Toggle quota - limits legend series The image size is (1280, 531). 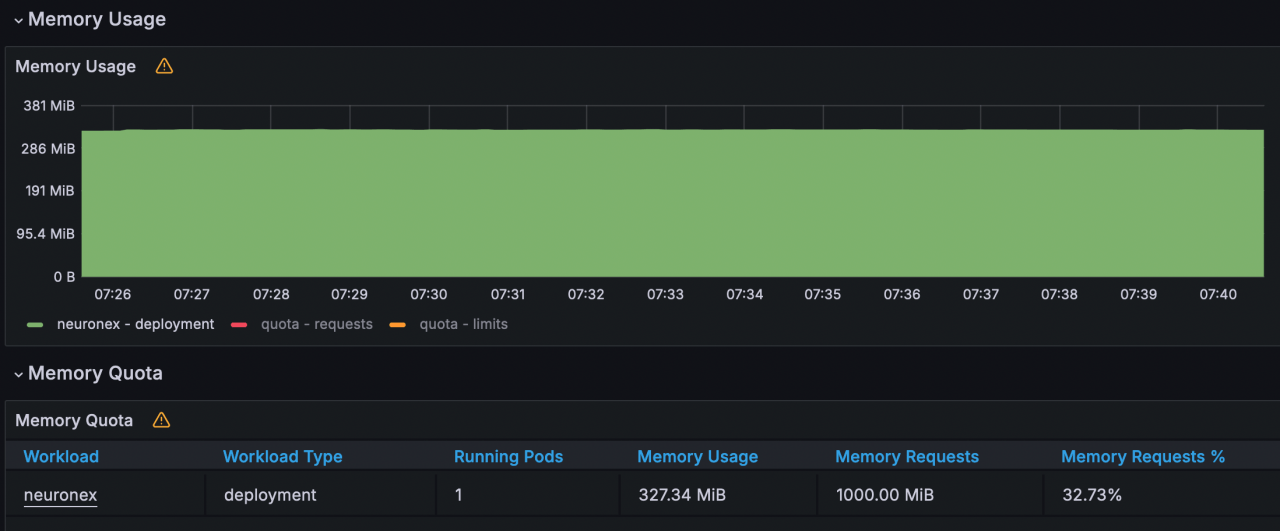463,324
